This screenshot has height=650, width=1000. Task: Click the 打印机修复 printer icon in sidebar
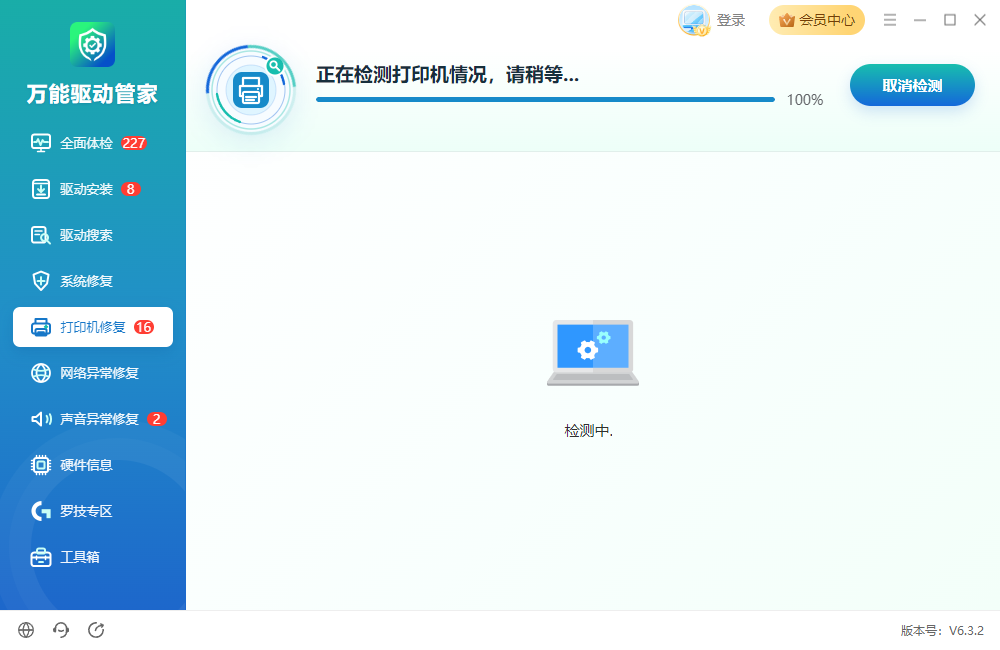pyautogui.click(x=41, y=327)
